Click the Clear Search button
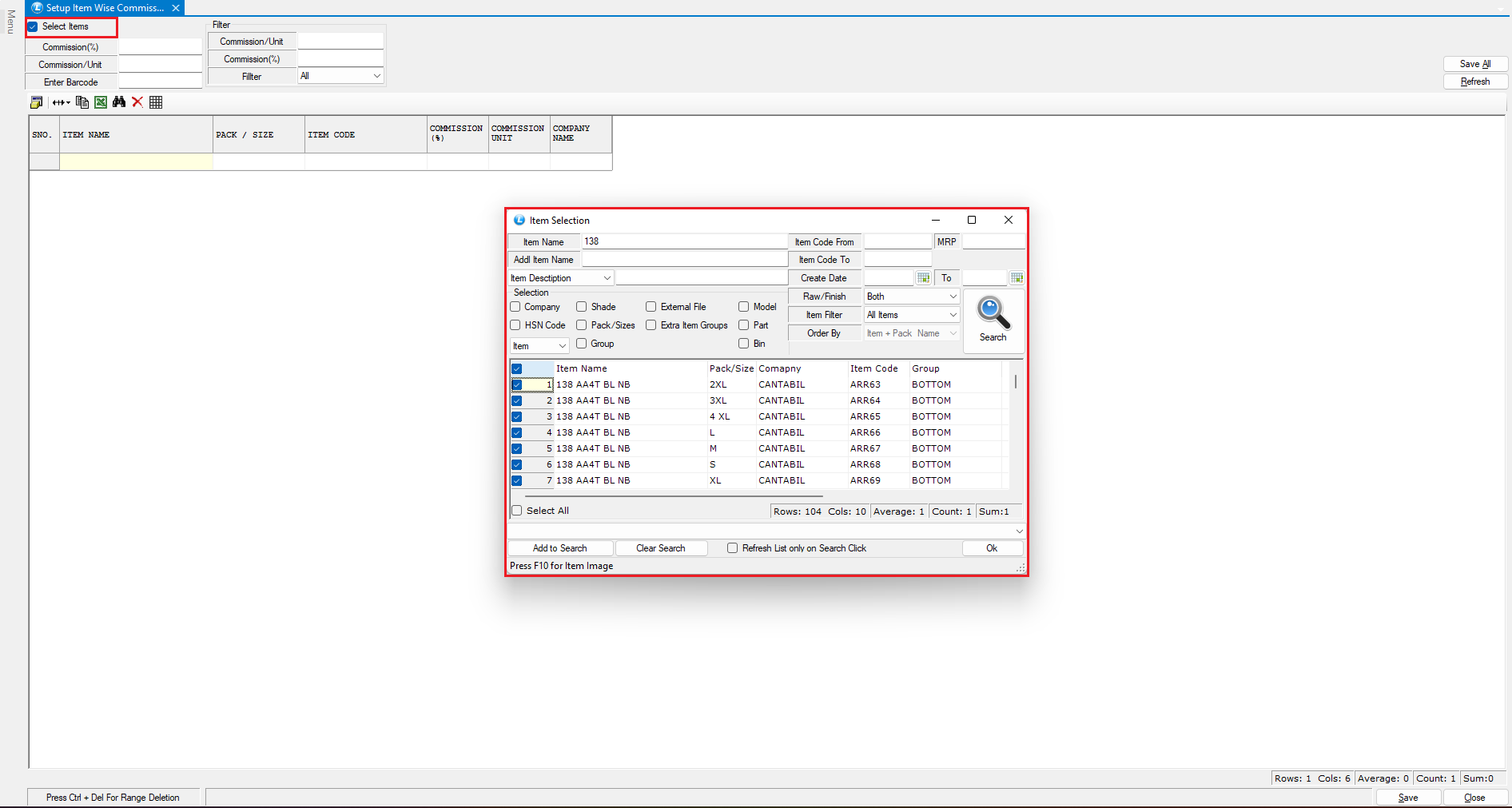 660,548
